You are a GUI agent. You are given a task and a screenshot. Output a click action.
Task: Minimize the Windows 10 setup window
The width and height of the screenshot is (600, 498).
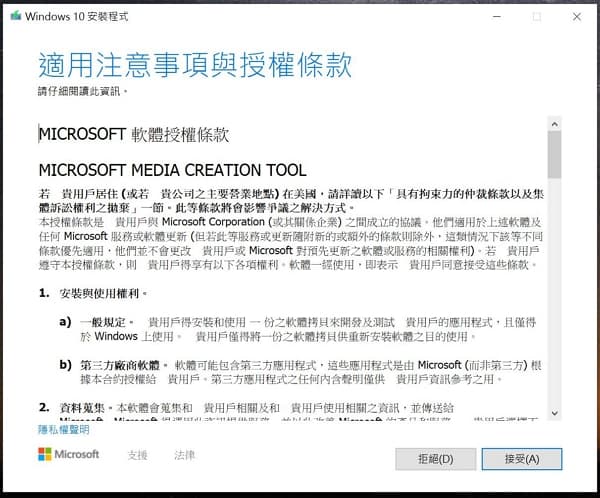[x=497, y=16]
